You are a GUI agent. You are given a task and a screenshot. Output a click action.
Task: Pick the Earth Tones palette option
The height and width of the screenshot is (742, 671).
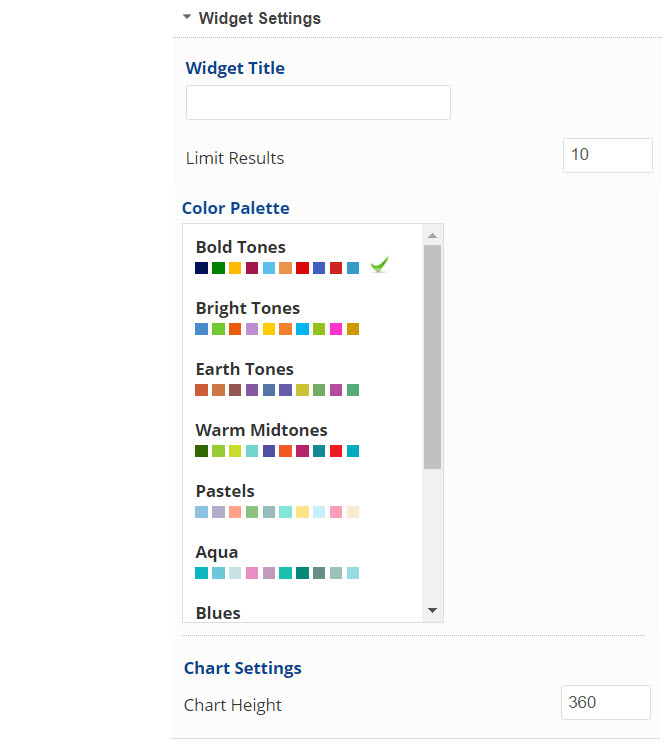[245, 369]
